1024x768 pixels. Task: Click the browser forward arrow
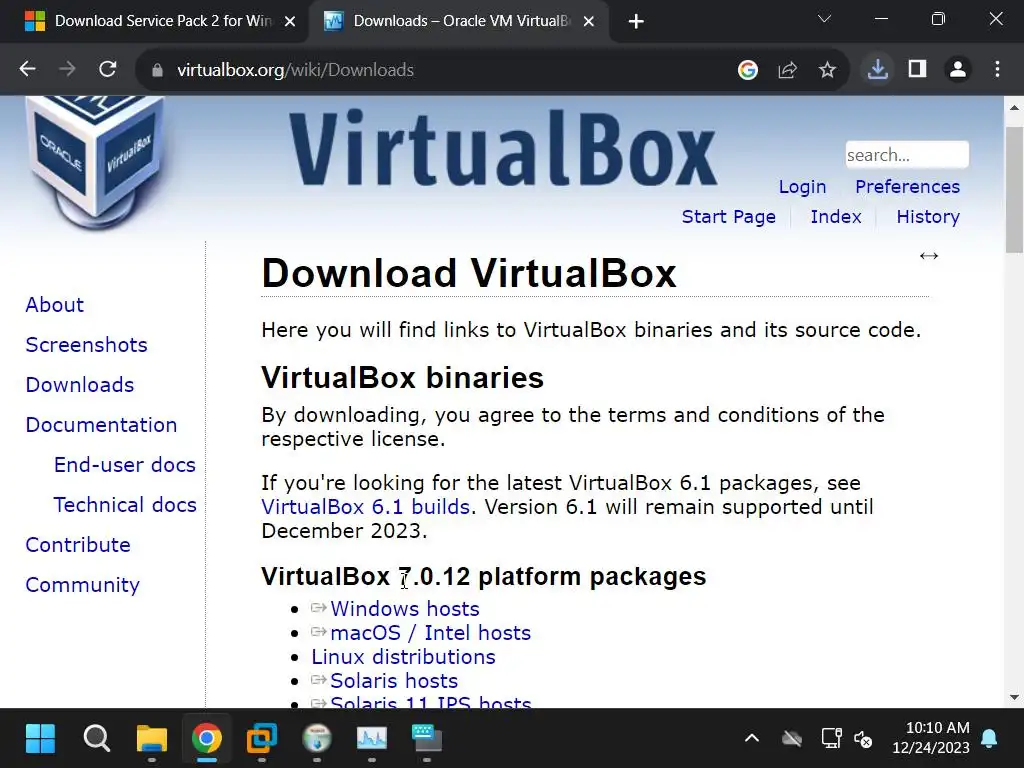click(67, 69)
